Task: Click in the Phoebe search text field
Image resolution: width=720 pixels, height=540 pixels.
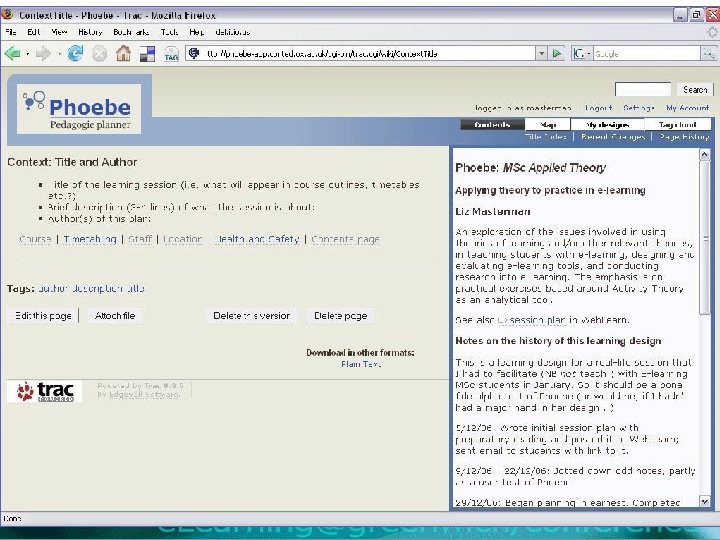Action: point(643,90)
